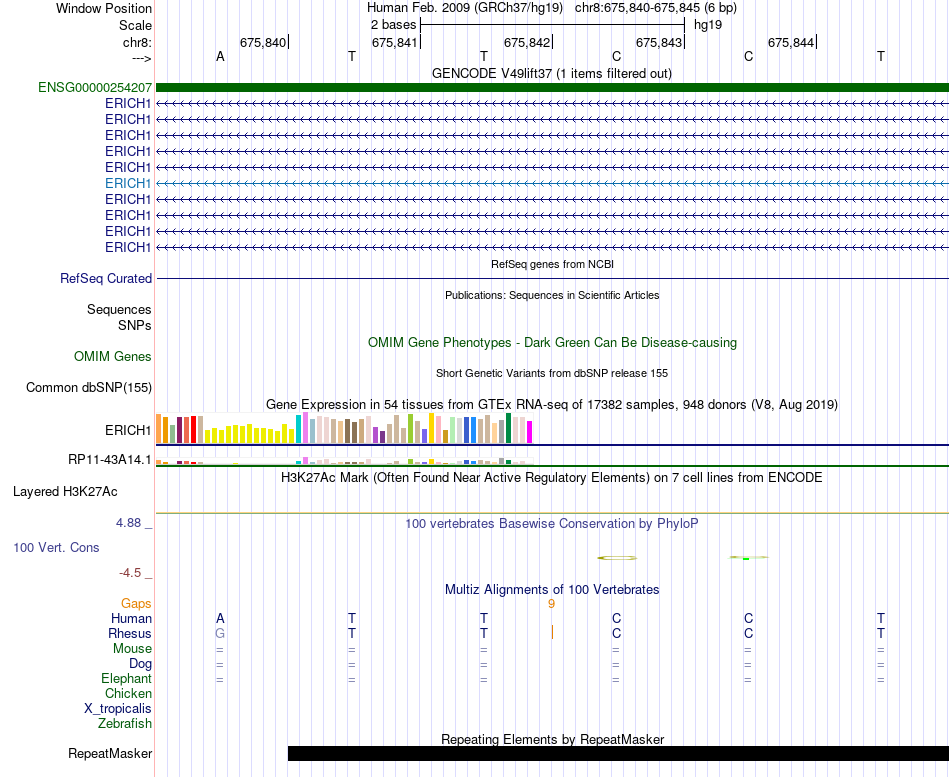Screen dimensions: 950x777
Task: Click the 675,843 ruler position
Action: [659, 42]
